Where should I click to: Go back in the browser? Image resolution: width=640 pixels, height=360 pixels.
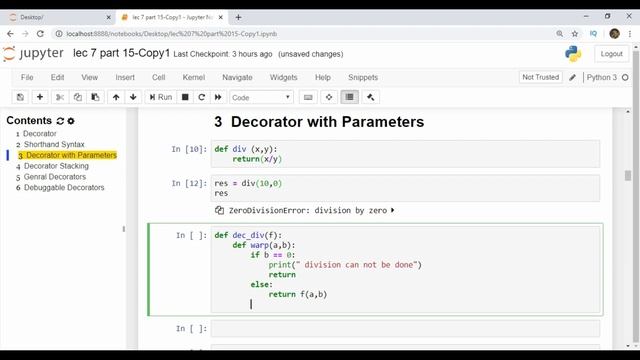(x=10, y=34)
